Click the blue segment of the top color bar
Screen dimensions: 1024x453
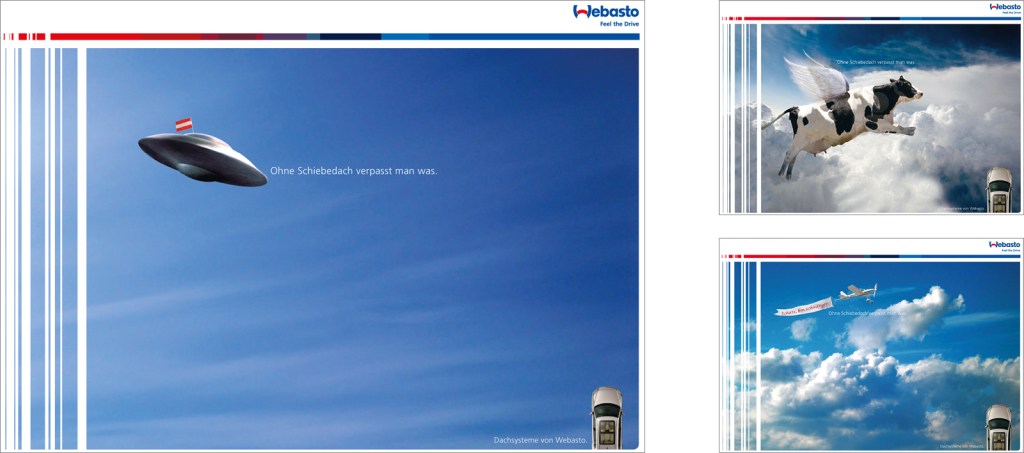[520, 37]
